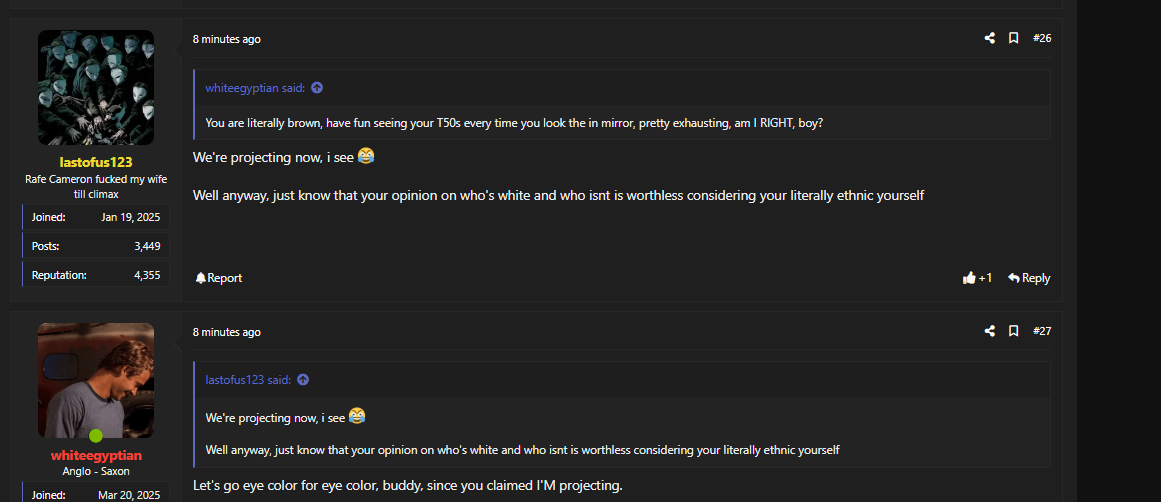The width and height of the screenshot is (1161, 502).
Task: Click '8 minutes ago' timestamp on post #27
Action: click(x=227, y=332)
